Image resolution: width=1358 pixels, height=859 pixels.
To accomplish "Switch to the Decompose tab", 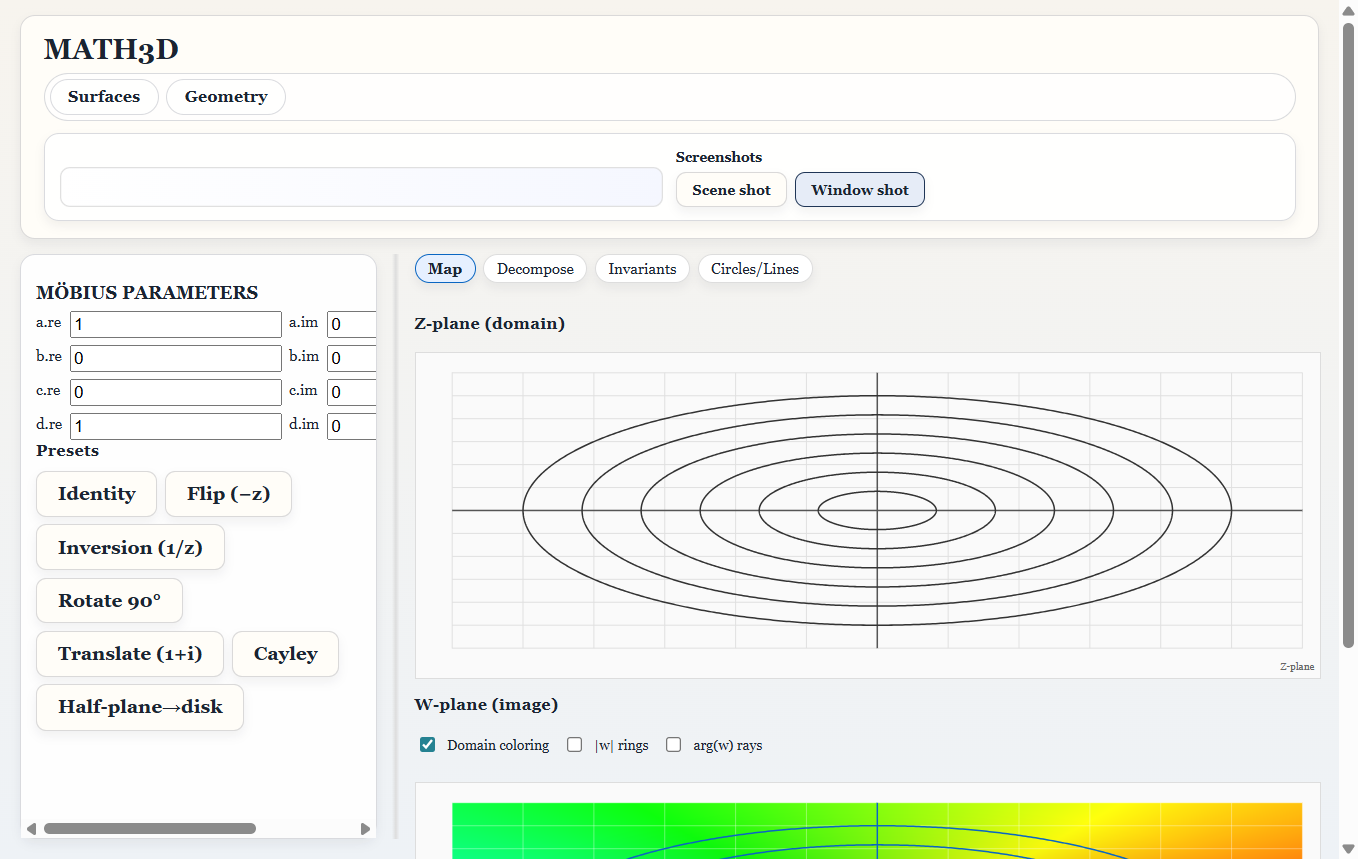I will tap(535, 269).
